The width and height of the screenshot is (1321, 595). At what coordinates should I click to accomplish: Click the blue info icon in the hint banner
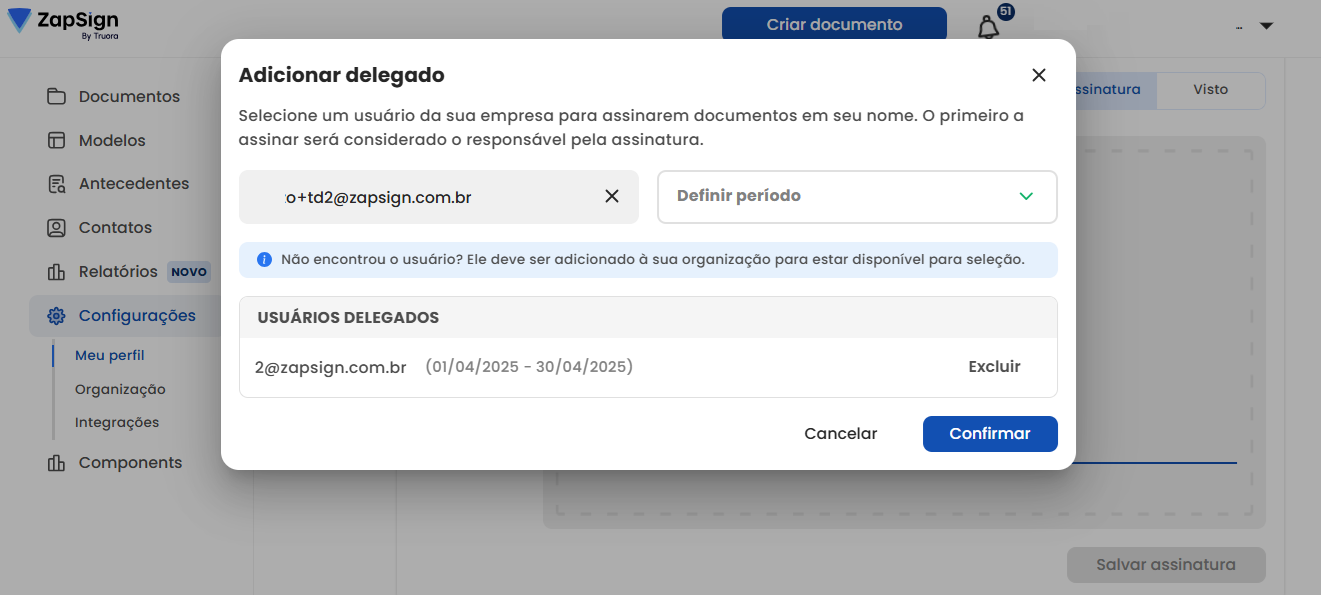tap(265, 260)
